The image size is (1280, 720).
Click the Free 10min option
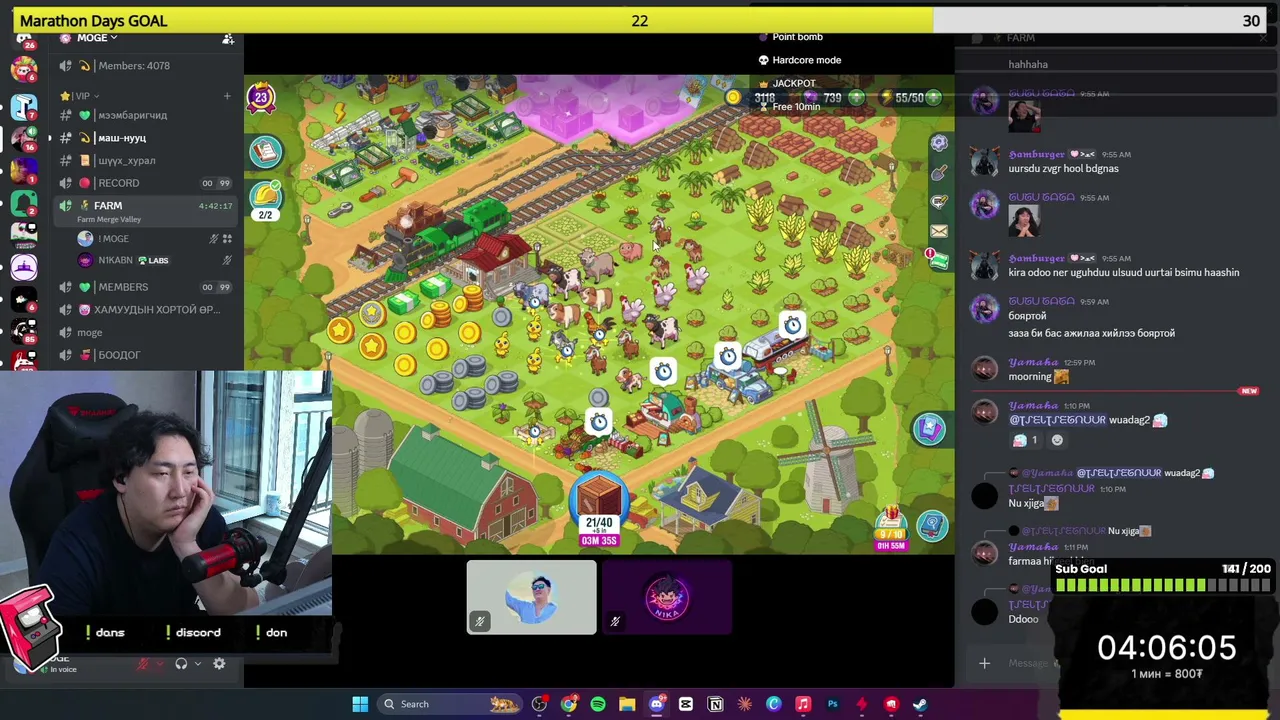pyautogui.click(x=796, y=107)
